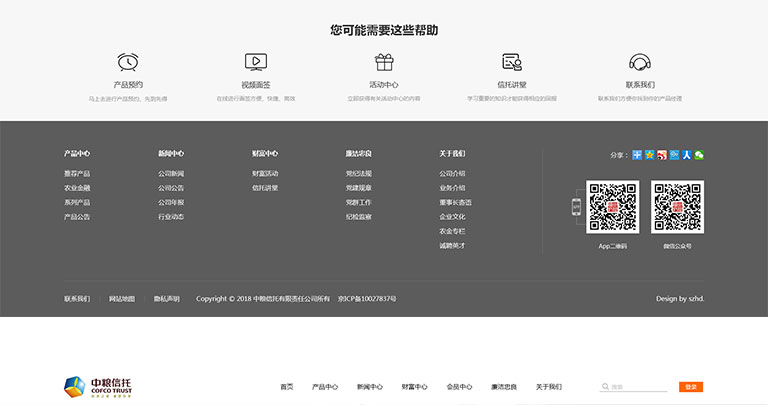Share via the Sina Weibo icon
Screen dimensions: 768x405
(x=662, y=155)
